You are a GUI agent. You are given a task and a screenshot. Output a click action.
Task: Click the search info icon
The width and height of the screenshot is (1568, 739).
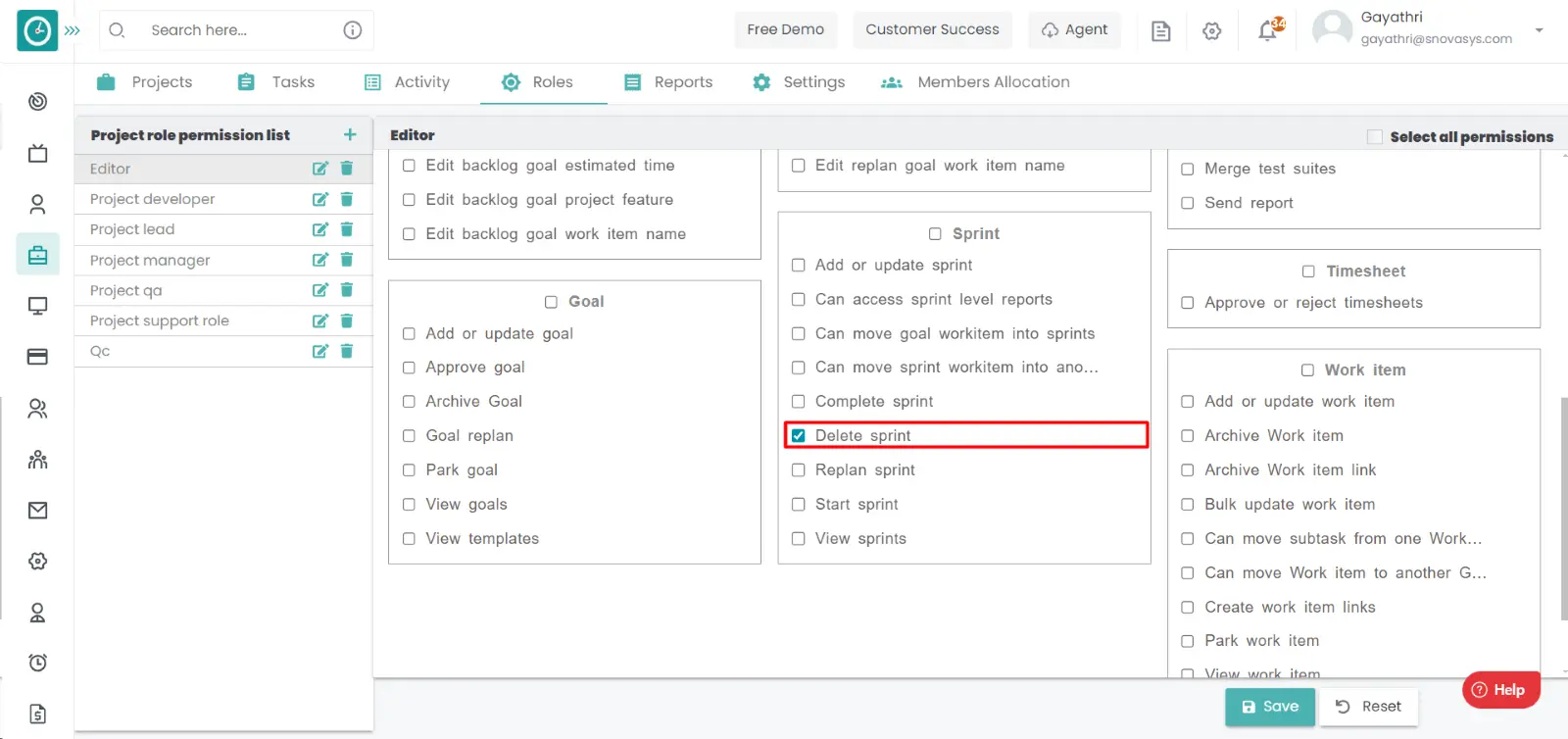point(353,30)
